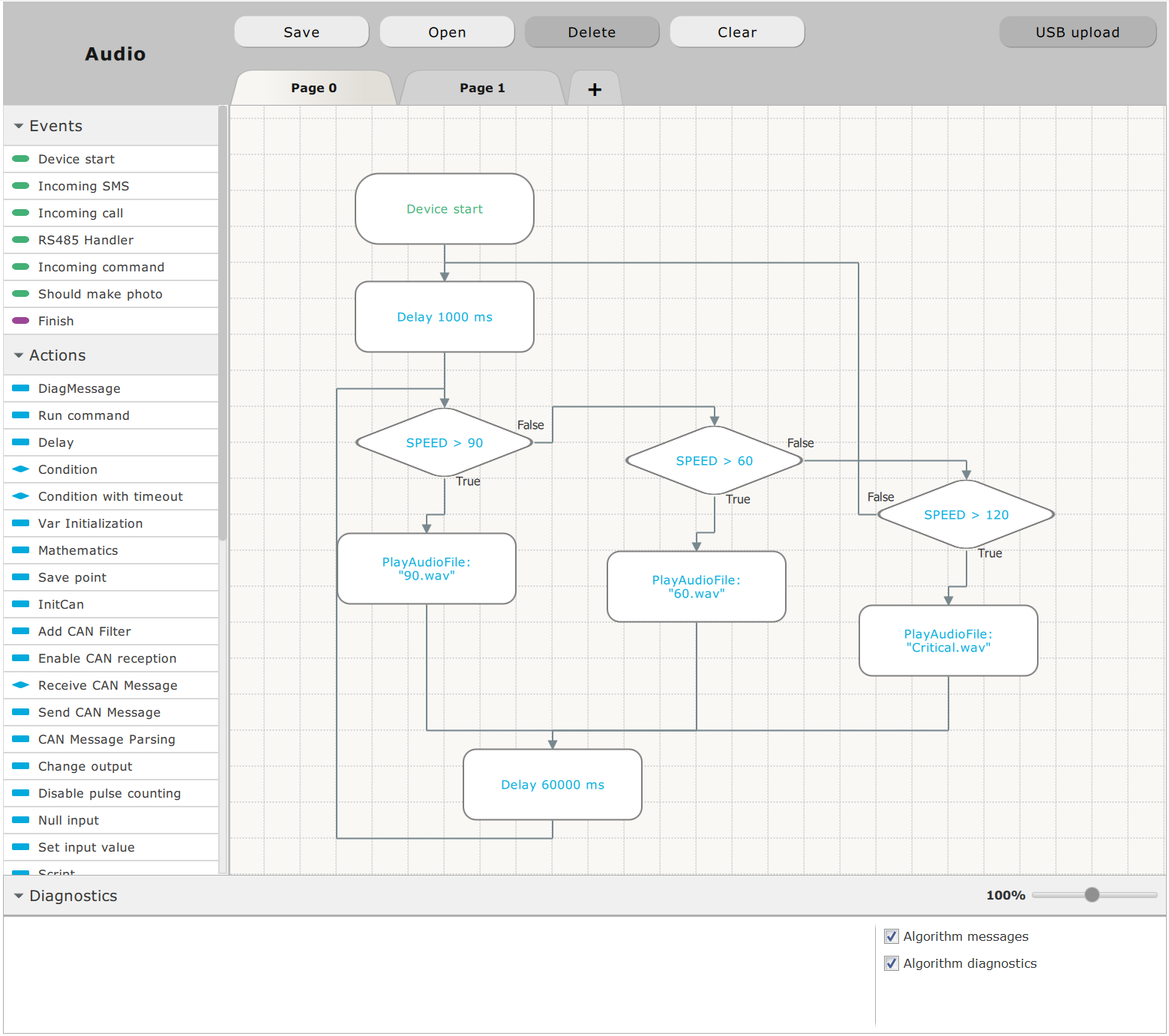The width and height of the screenshot is (1169, 1036).
Task: Click the Condition with timeout diamond icon
Action: point(21,496)
